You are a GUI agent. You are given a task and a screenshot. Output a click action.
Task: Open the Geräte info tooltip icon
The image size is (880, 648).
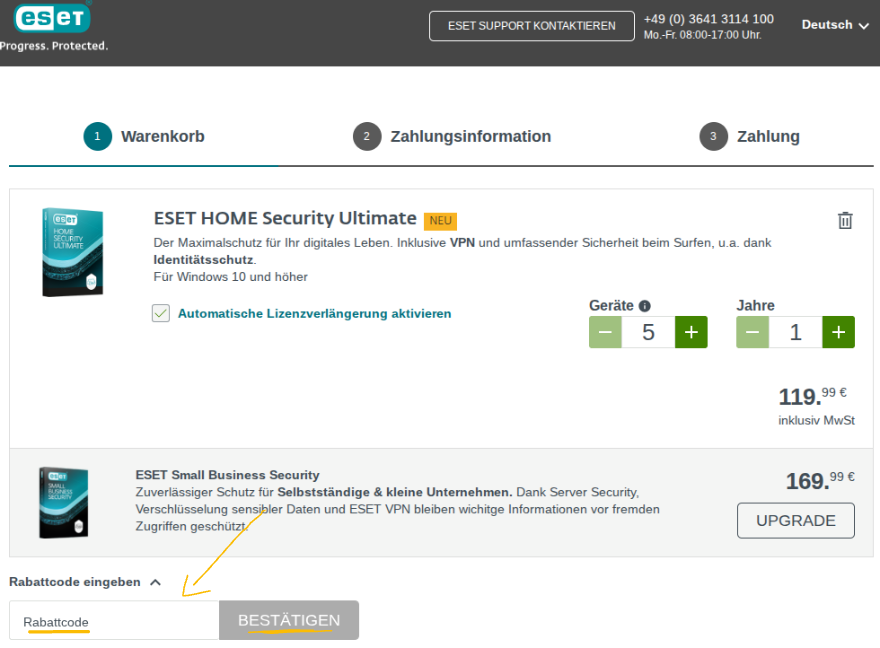click(x=645, y=306)
